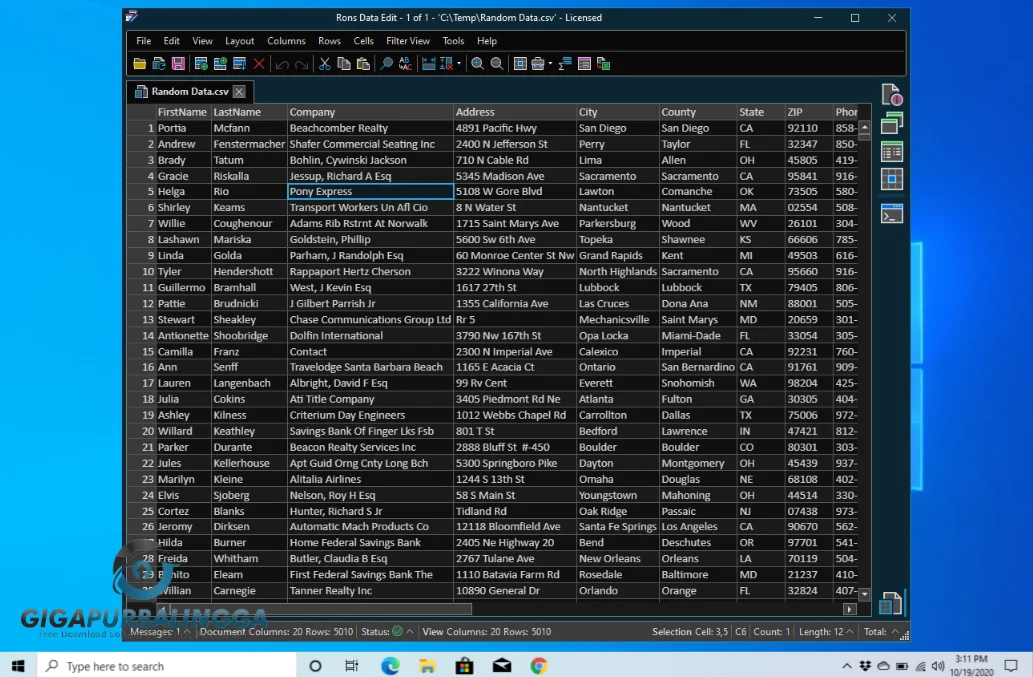Click the Paste clipboard icon

pyautogui.click(x=363, y=64)
